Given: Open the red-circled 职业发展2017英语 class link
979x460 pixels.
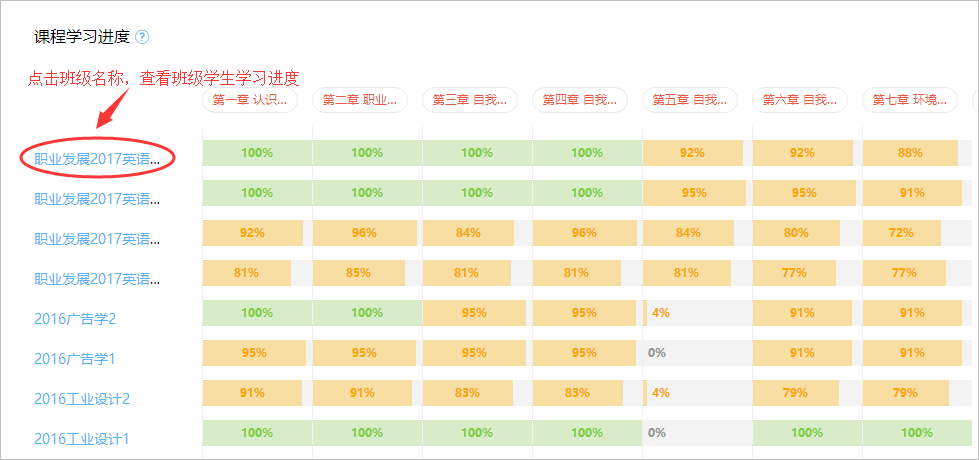Looking at the screenshot, I should point(97,158).
